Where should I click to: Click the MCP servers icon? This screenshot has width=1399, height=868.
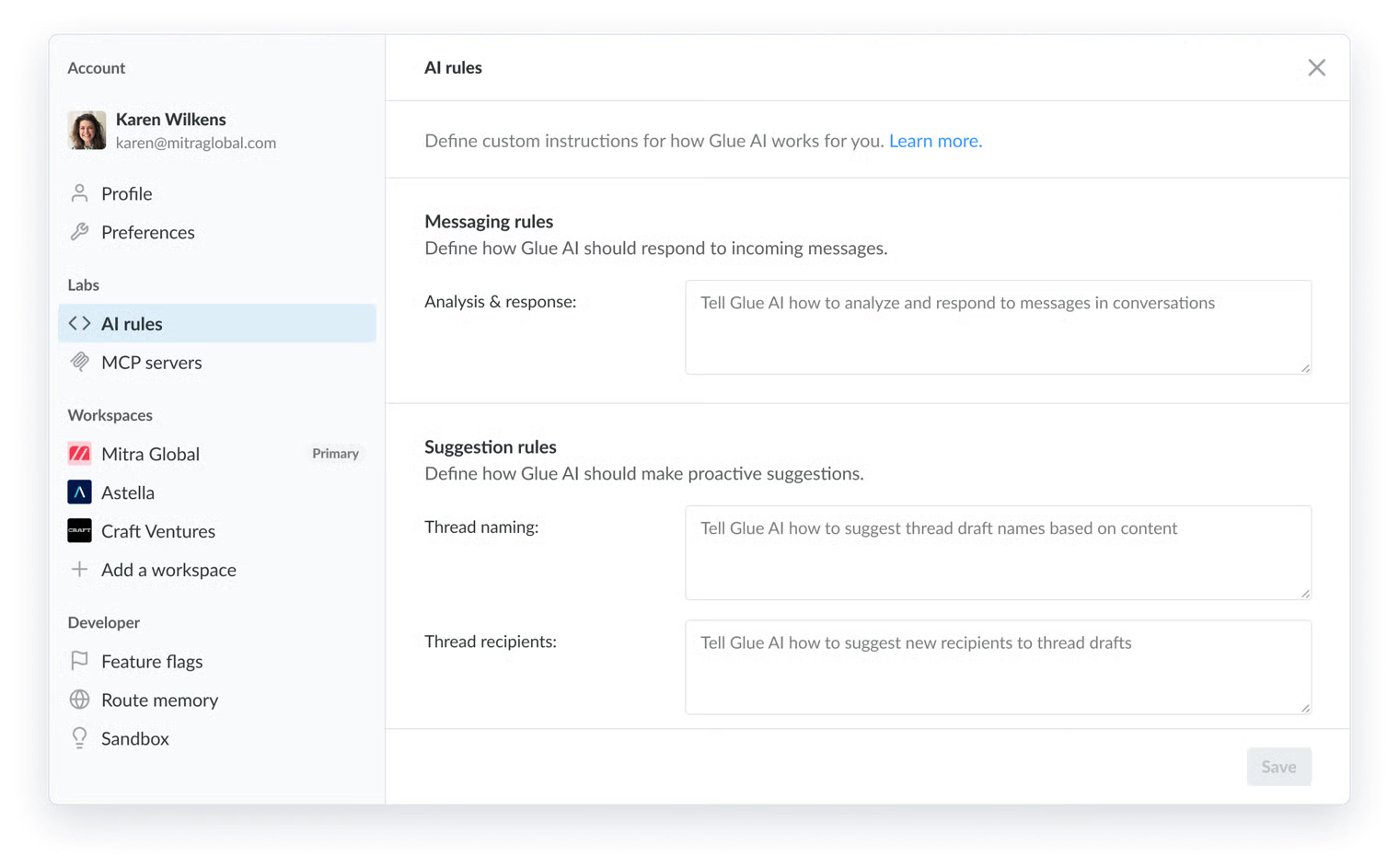(x=80, y=363)
